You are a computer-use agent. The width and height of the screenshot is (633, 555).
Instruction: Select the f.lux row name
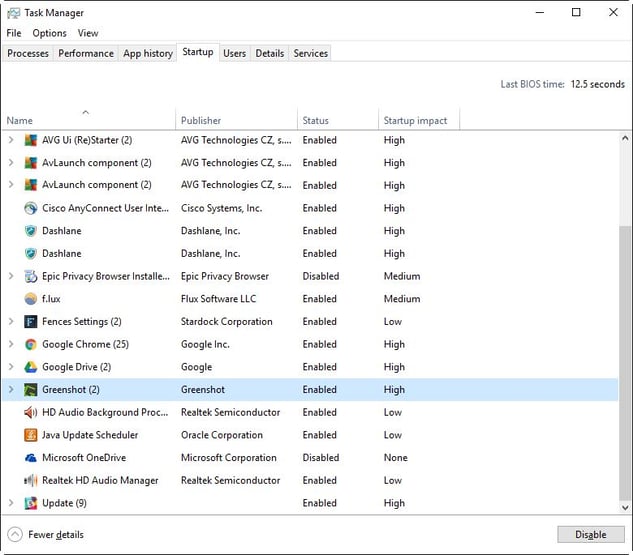tap(51, 299)
